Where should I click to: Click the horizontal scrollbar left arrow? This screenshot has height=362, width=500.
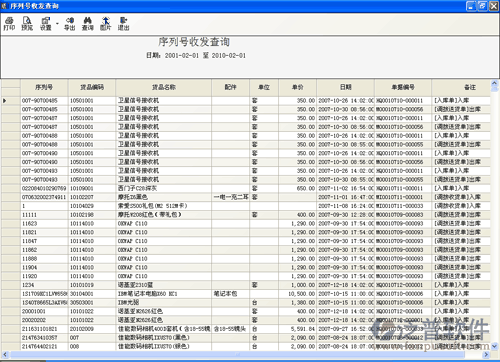[5, 355]
